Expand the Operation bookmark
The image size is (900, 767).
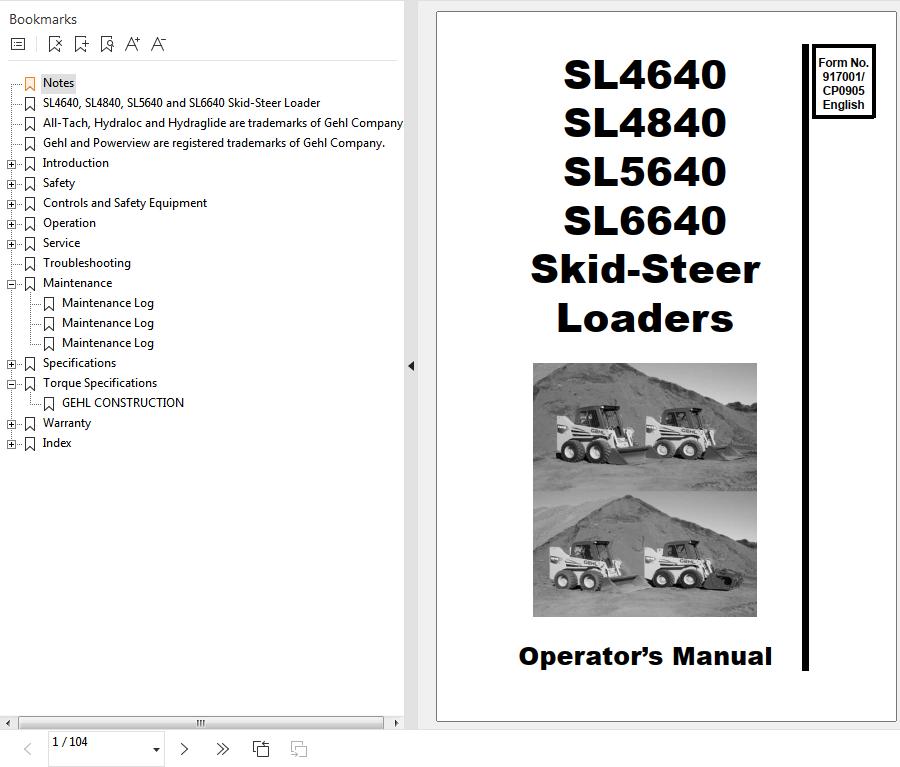click(x=11, y=224)
